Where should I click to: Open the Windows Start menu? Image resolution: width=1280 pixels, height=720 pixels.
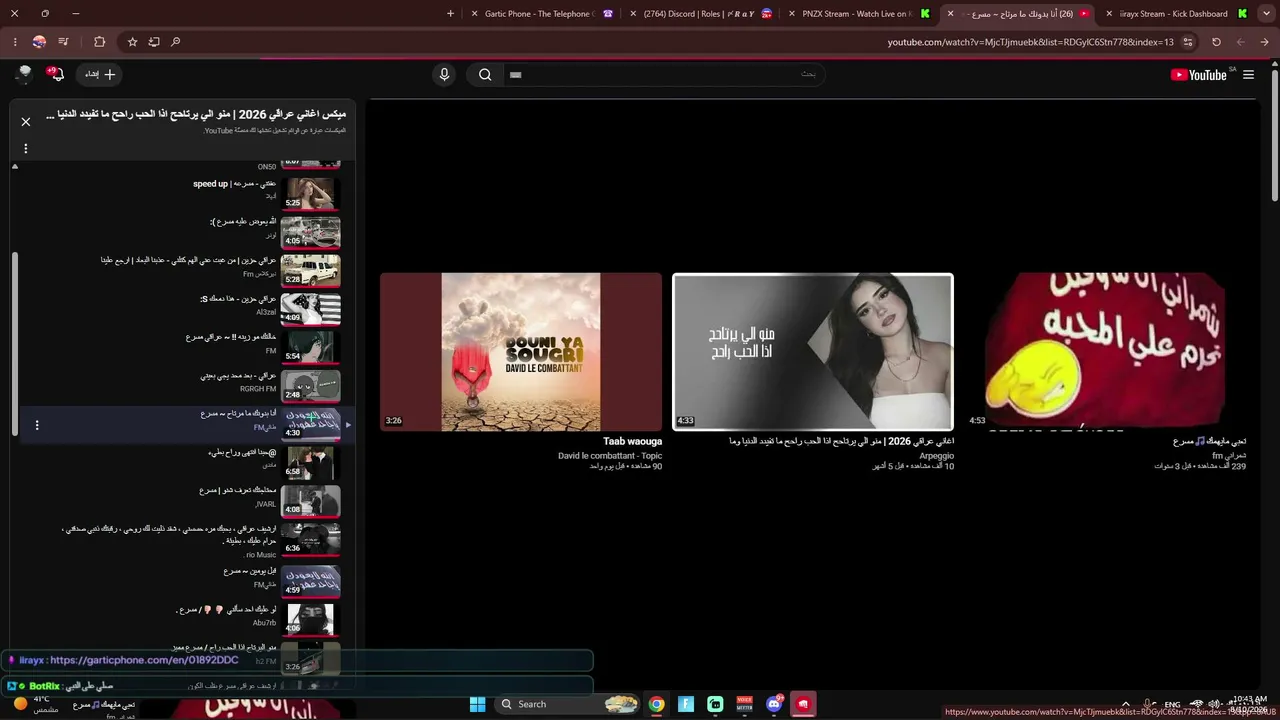click(478, 704)
